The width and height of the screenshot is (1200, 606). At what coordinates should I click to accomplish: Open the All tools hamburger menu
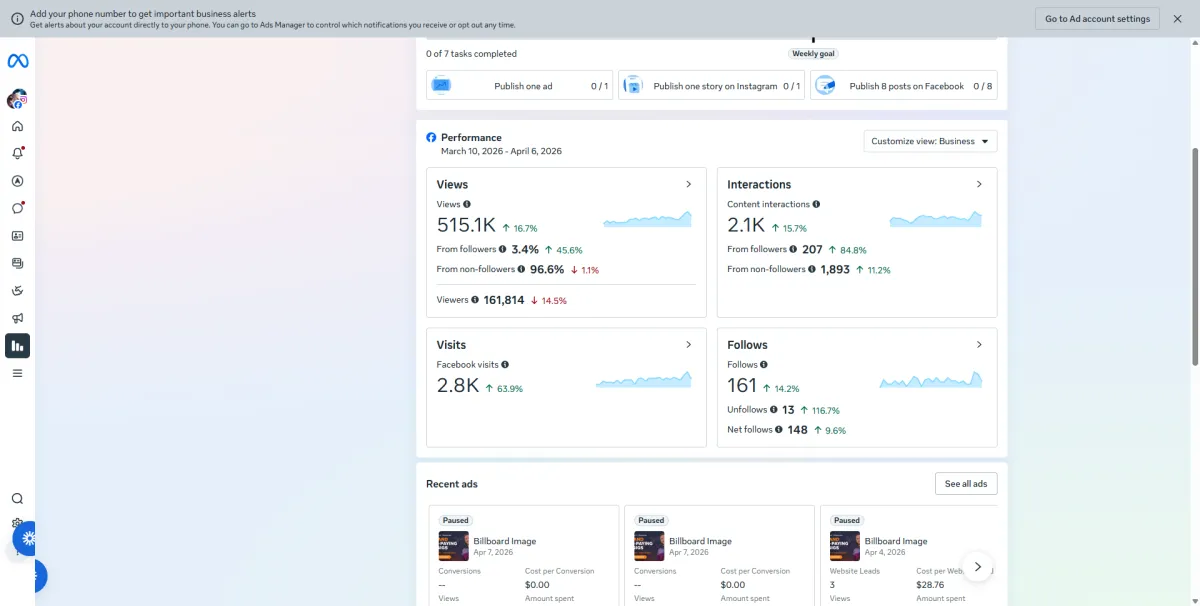click(x=17, y=373)
